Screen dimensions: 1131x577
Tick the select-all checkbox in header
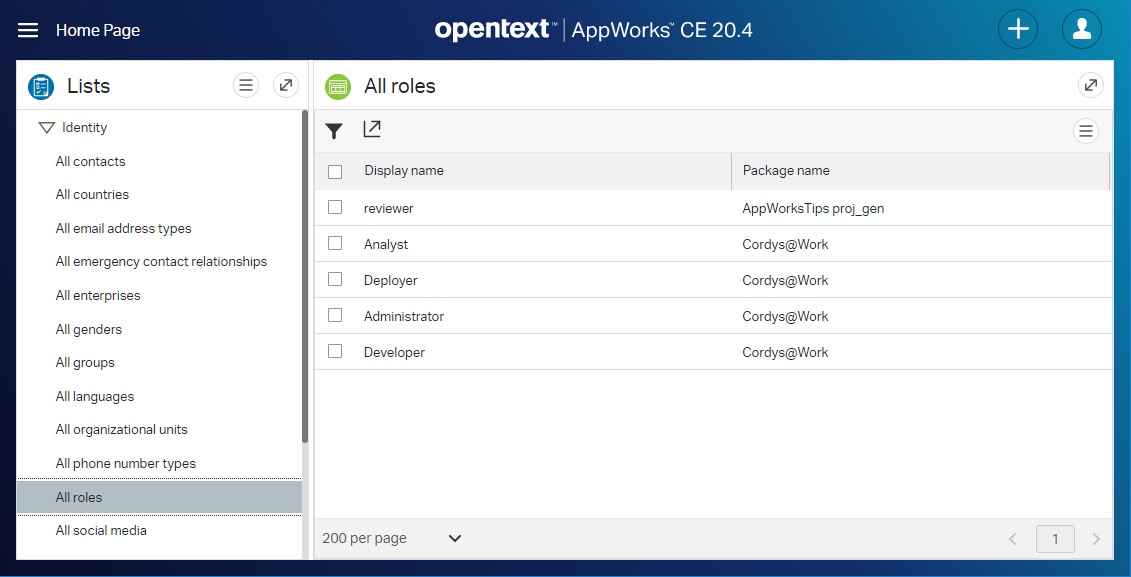pos(335,172)
